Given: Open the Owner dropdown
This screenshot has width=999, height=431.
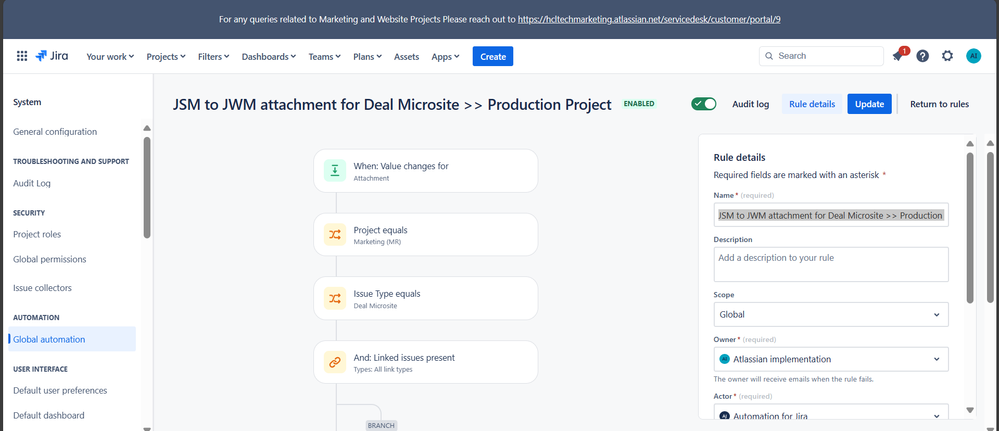Looking at the screenshot, I should click(x=831, y=359).
